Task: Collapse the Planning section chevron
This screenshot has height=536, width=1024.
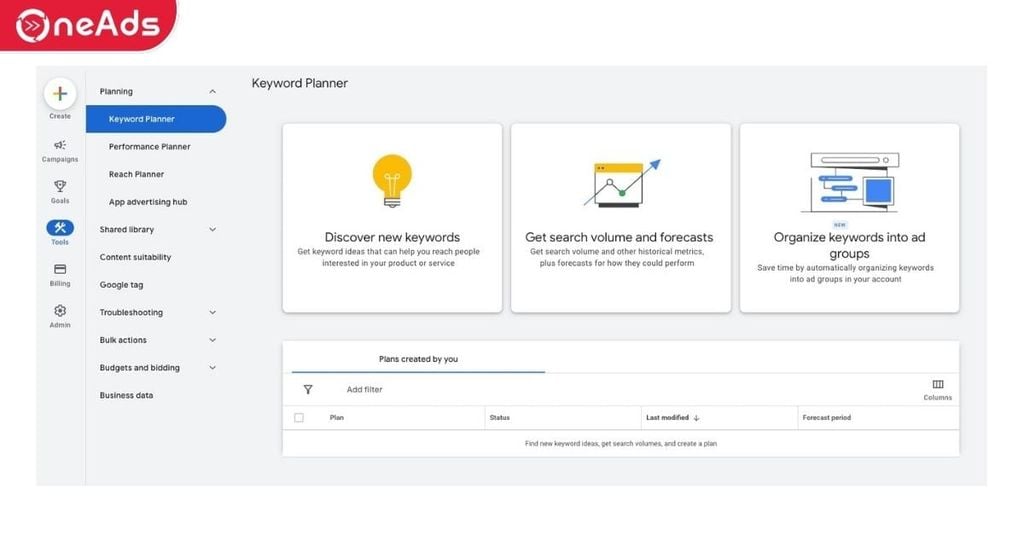Action: pos(212,91)
